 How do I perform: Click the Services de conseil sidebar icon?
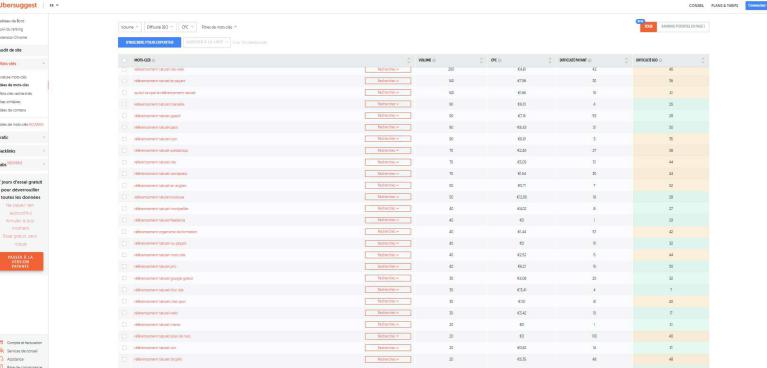2,351
